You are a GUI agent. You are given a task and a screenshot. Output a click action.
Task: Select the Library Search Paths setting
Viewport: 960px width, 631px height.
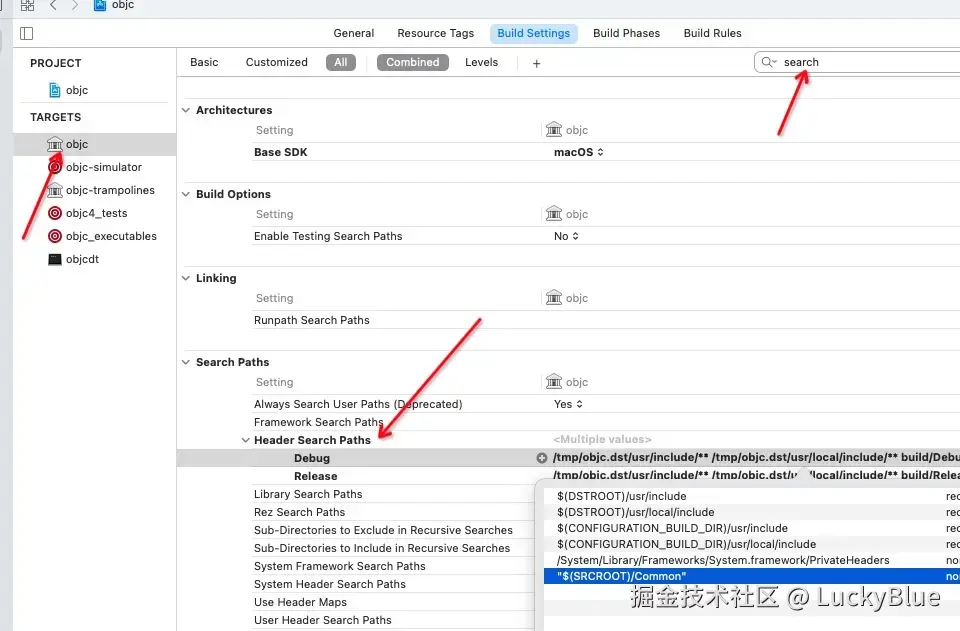[308, 494]
